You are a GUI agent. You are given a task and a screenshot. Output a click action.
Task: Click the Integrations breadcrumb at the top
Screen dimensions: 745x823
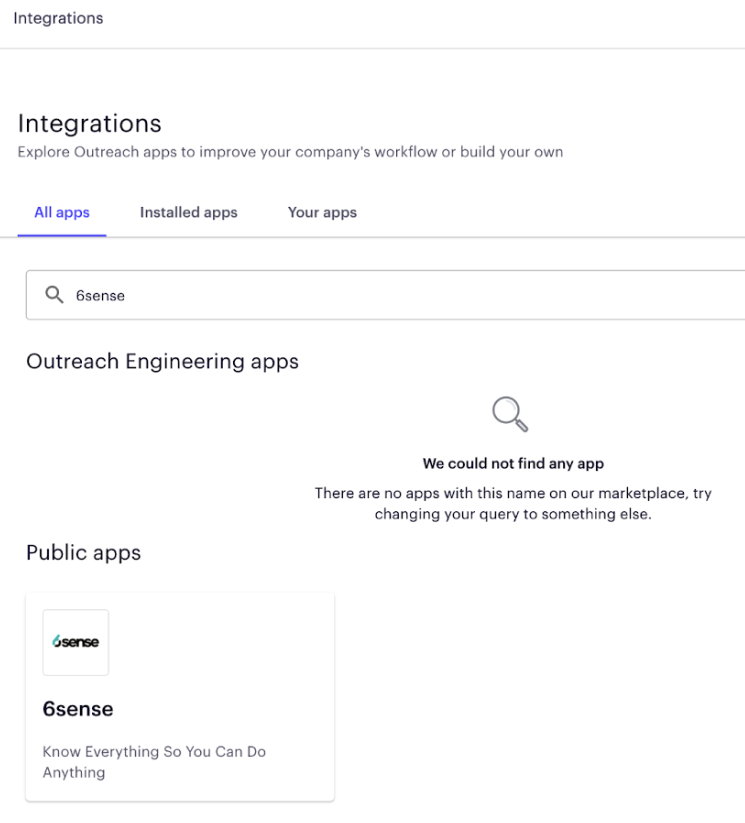click(58, 18)
